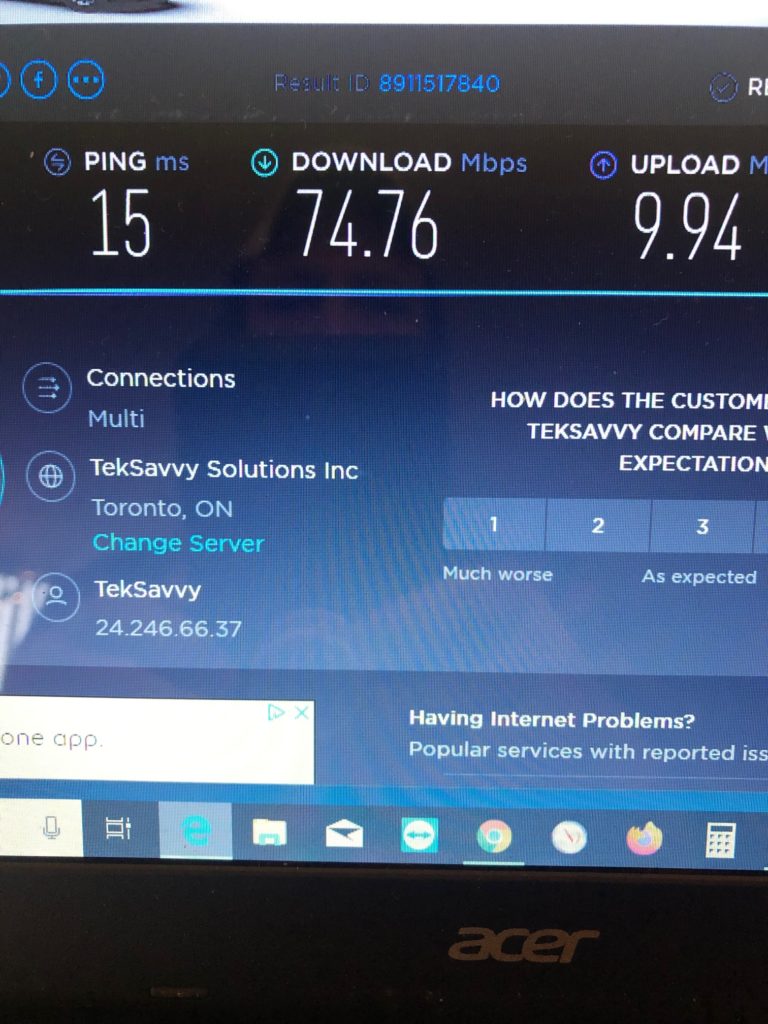Close the advertisement with the X
The width and height of the screenshot is (768, 1024).
click(301, 712)
